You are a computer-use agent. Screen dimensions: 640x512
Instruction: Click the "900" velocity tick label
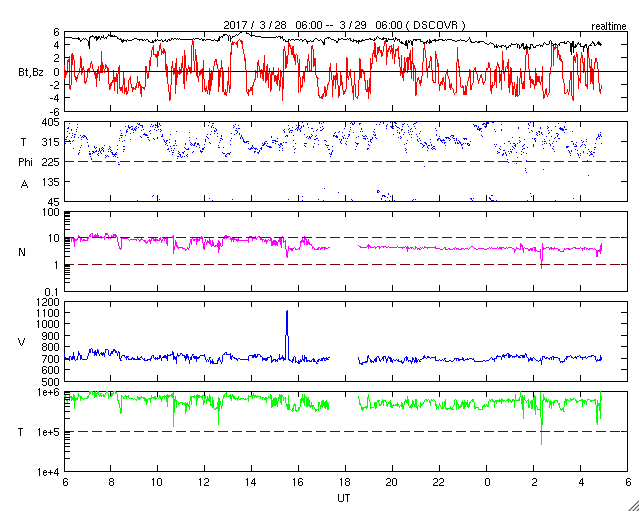pyautogui.click(x=52, y=336)
